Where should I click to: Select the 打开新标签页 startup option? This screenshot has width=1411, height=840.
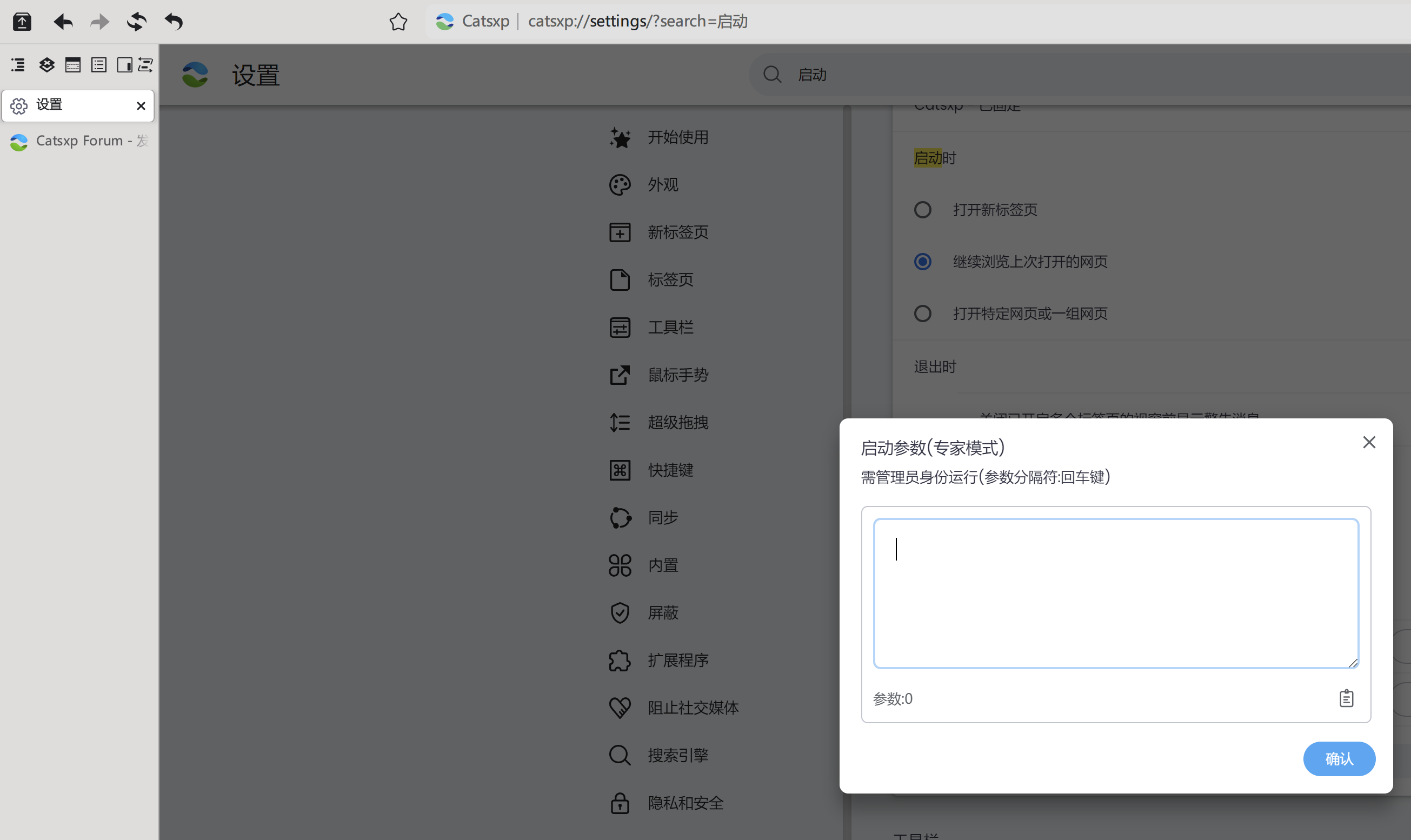[922, 209]
